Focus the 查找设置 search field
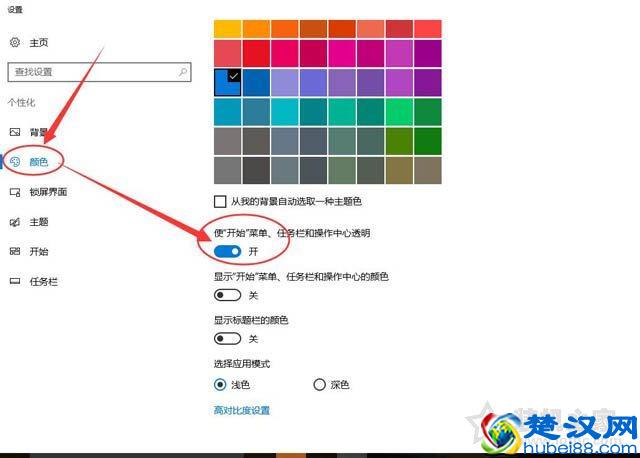640x458 pixels. 99,72
